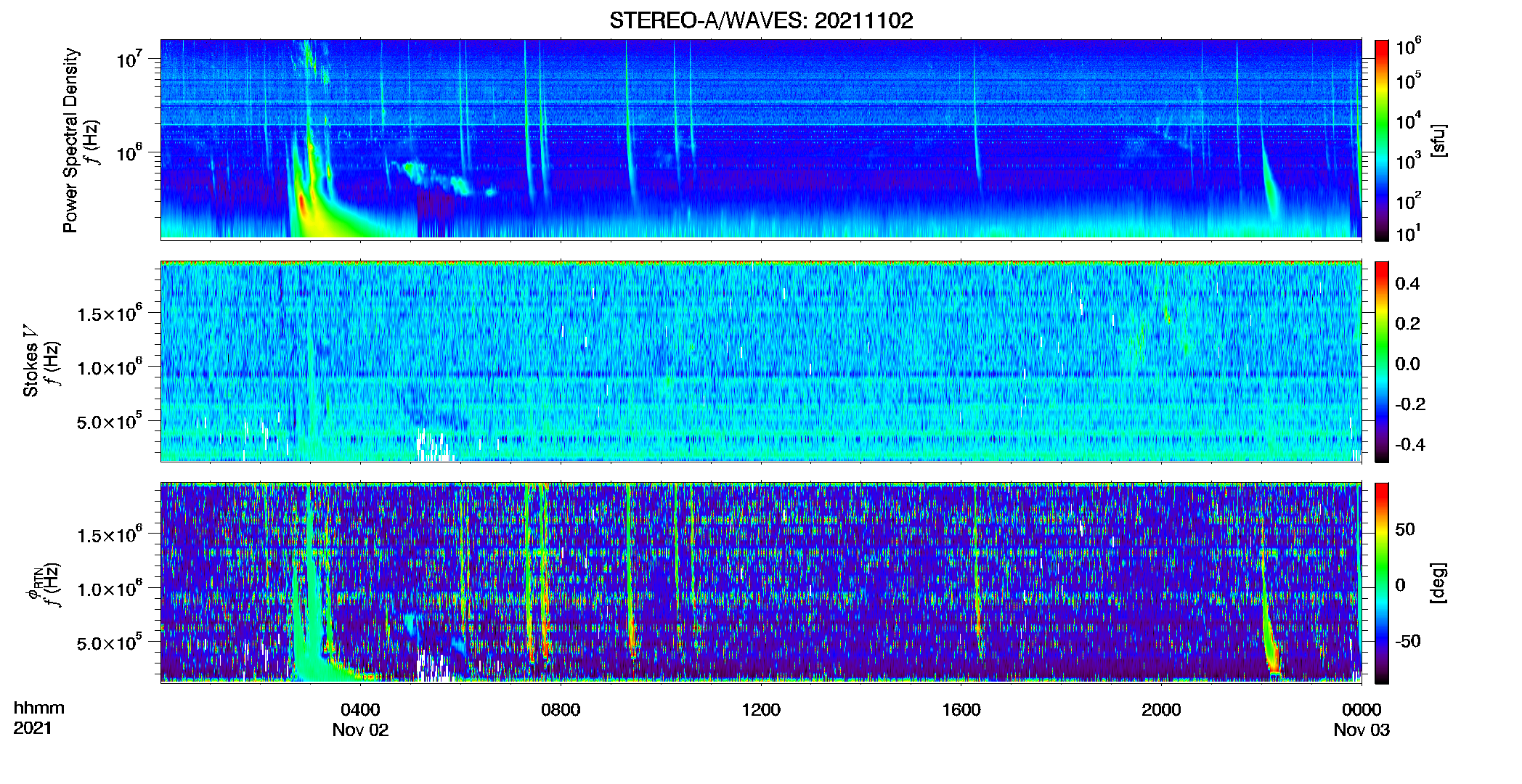
Task: Click the Power Spectral Density axis label
Action: pyautogui.click(x=70, y=140)
